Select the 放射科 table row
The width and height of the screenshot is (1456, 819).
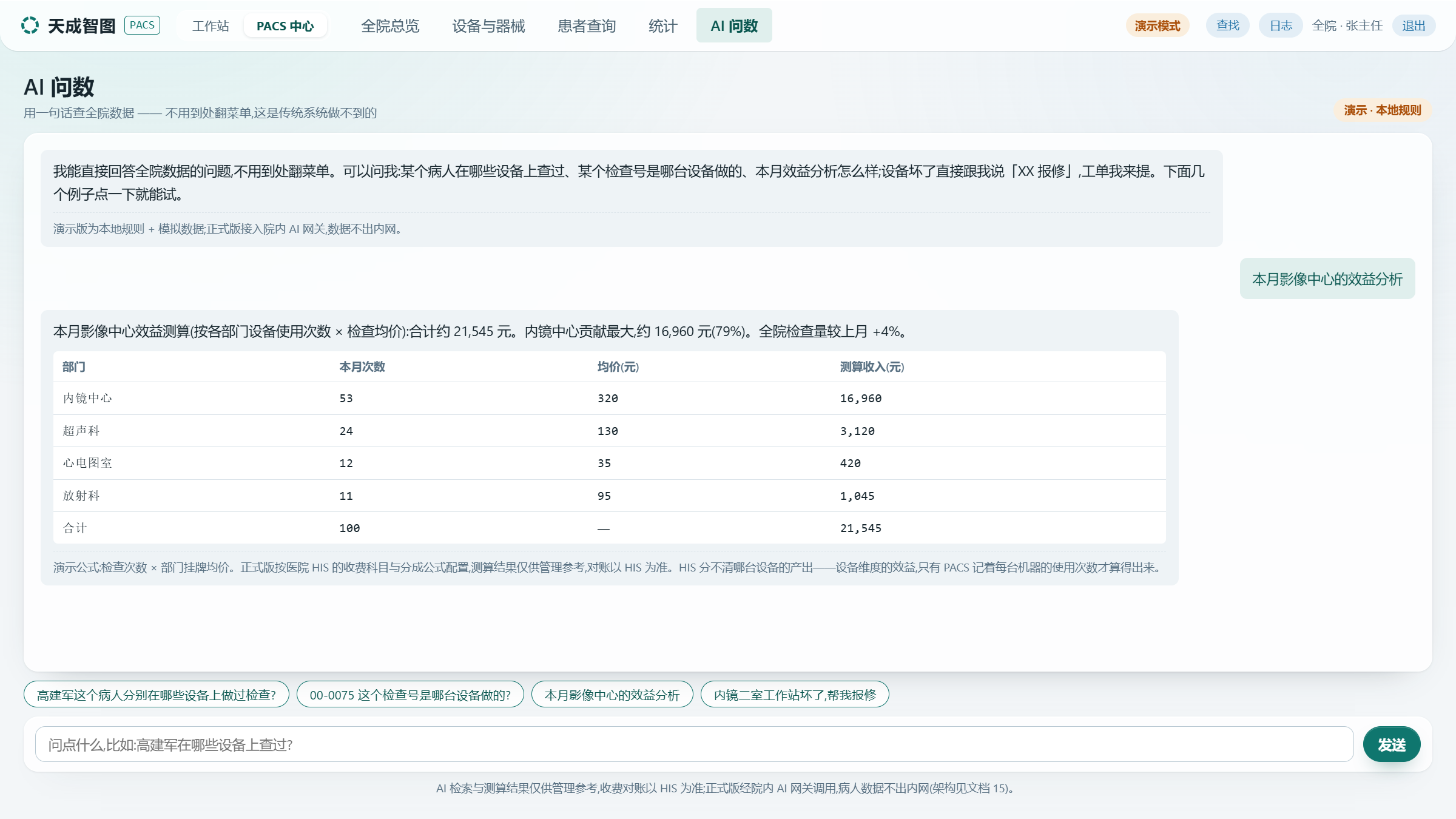coord(610,496)
